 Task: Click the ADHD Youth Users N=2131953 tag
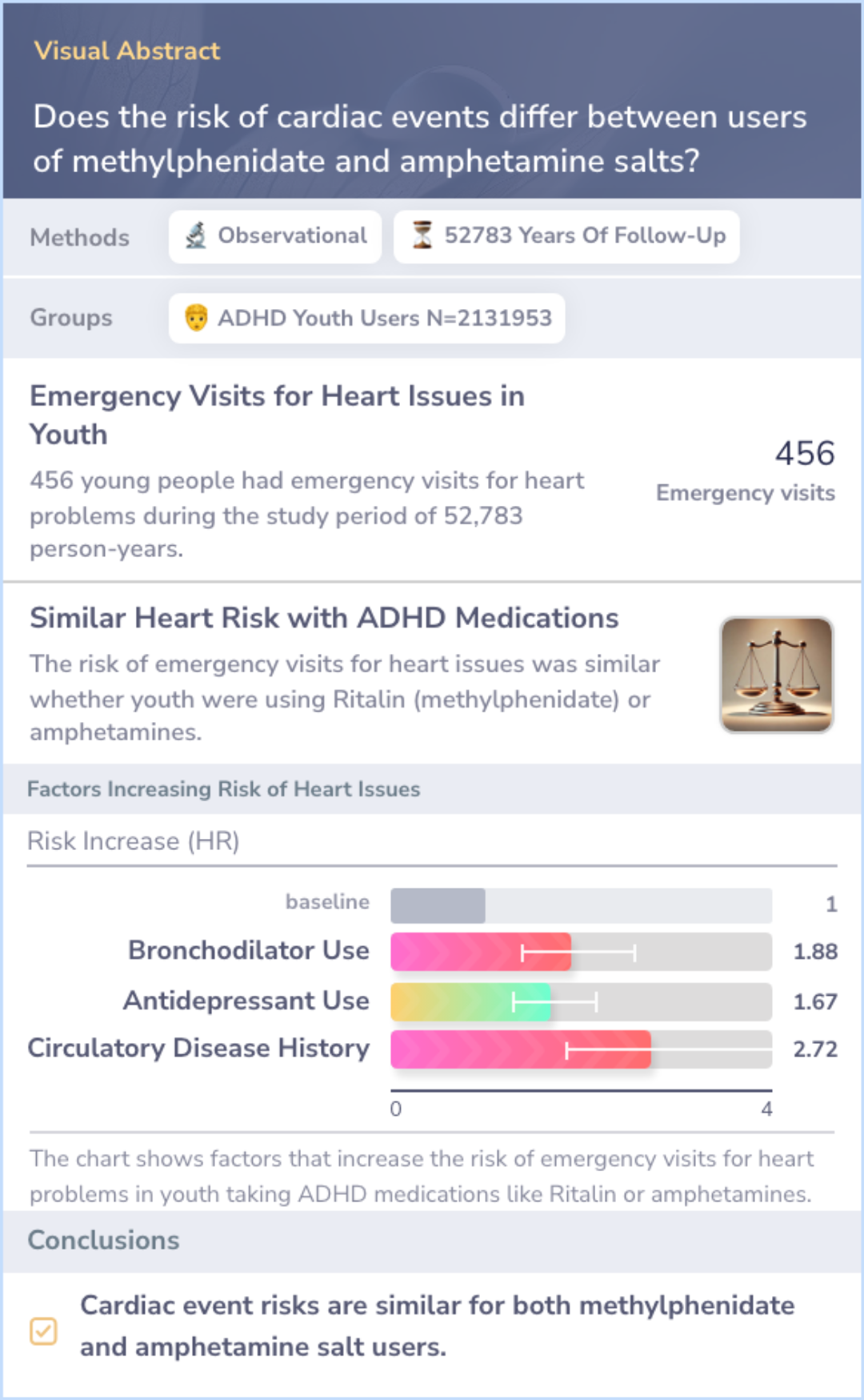click(366, 318)
